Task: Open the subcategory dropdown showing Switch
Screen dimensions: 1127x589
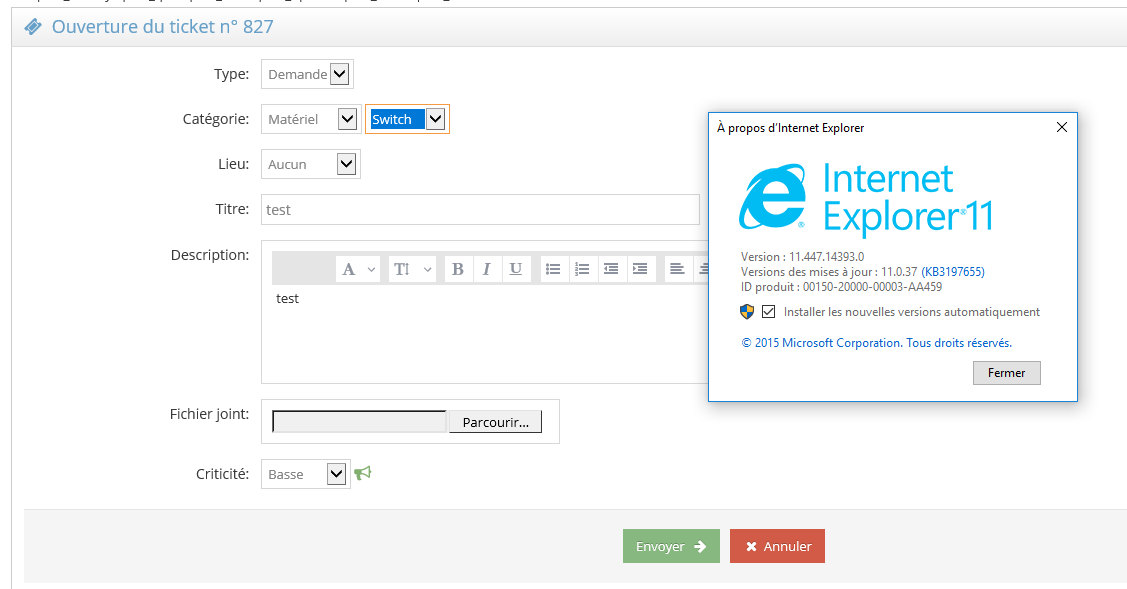Action: [408, 119]
